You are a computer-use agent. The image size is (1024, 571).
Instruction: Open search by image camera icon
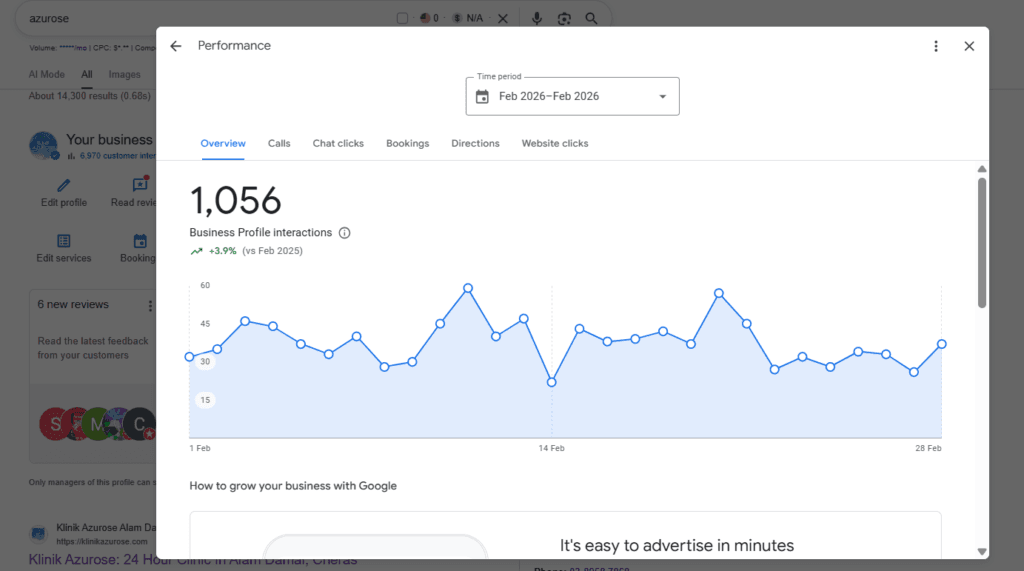point(564,18)
